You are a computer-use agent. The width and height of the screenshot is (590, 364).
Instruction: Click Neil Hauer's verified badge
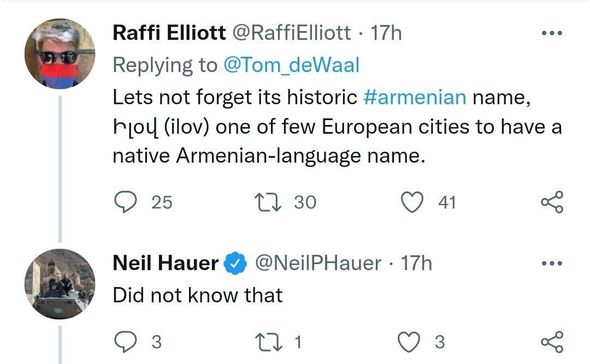click(x=235, y=263)
